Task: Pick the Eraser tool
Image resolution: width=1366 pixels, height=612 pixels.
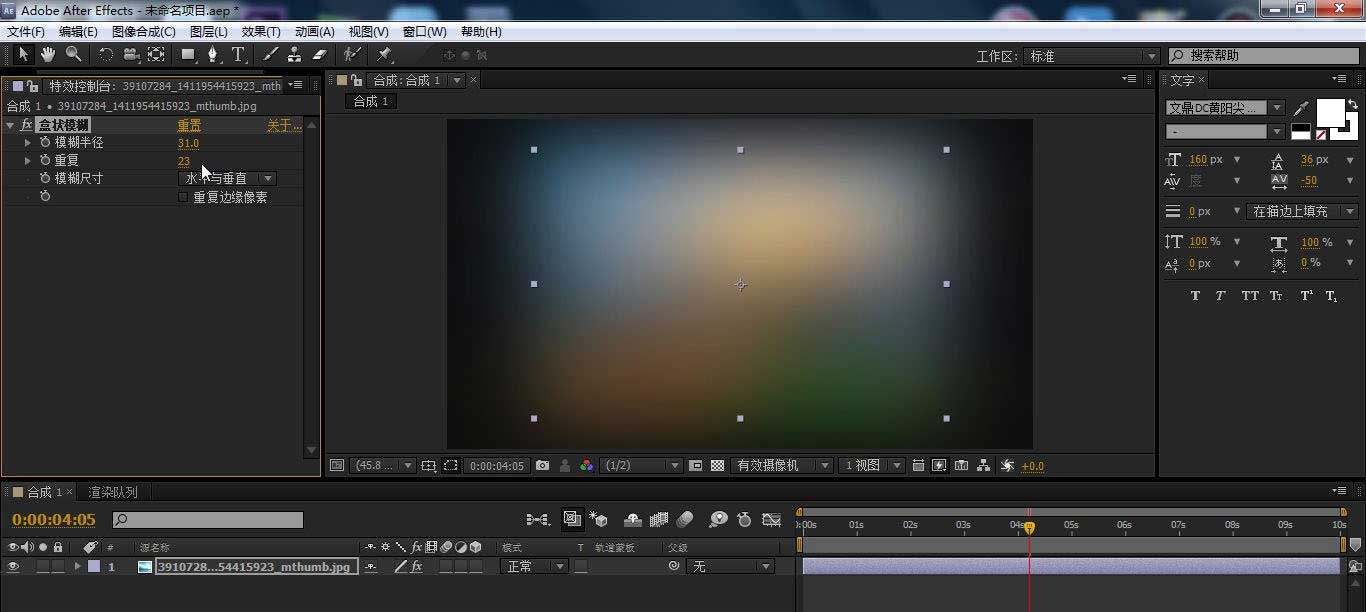Action: pyautogui.click(x=320, y=55)
